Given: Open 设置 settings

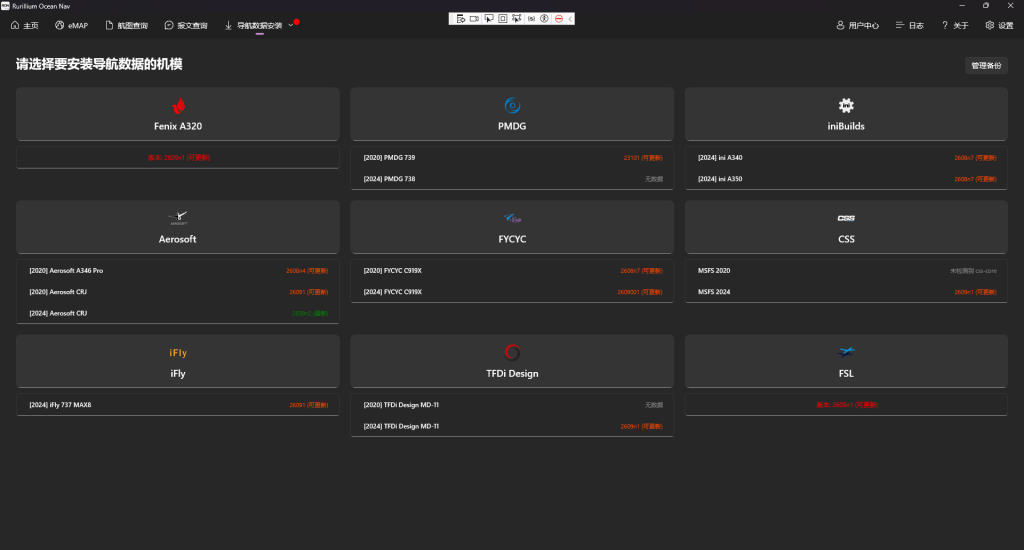Looking at the screenshot, I should click(x=999, y=25).
